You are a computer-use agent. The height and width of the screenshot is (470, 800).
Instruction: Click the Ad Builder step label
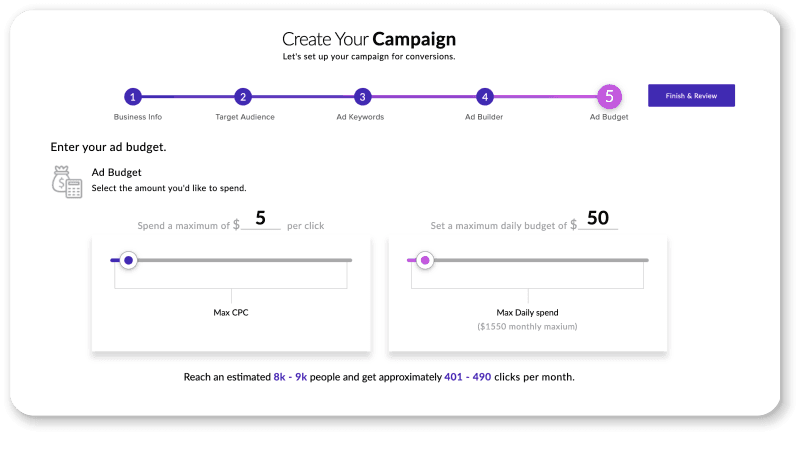484,117
